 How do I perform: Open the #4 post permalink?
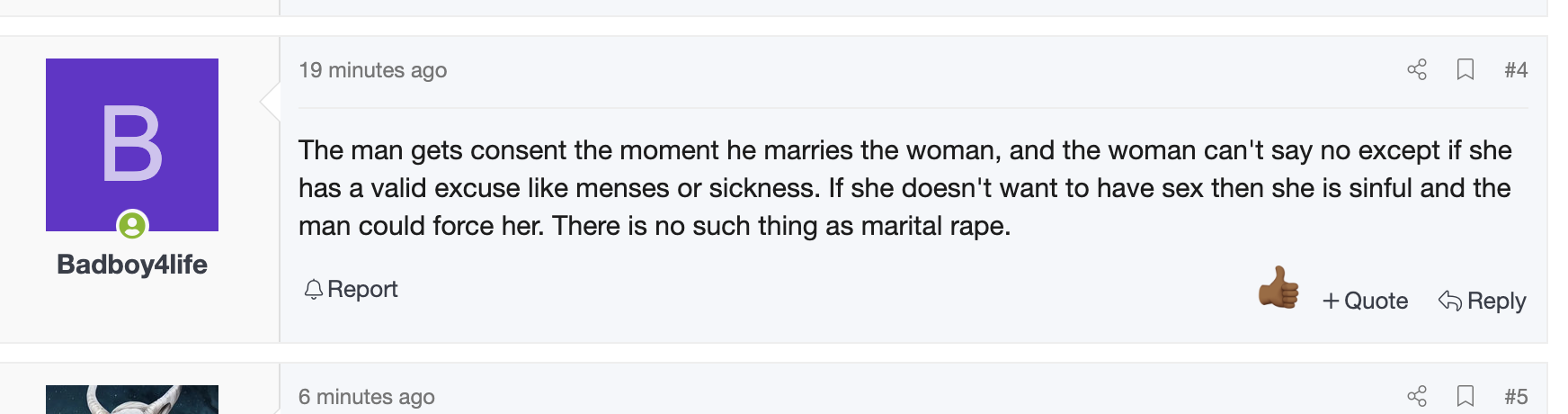(x=1516, y=70)
